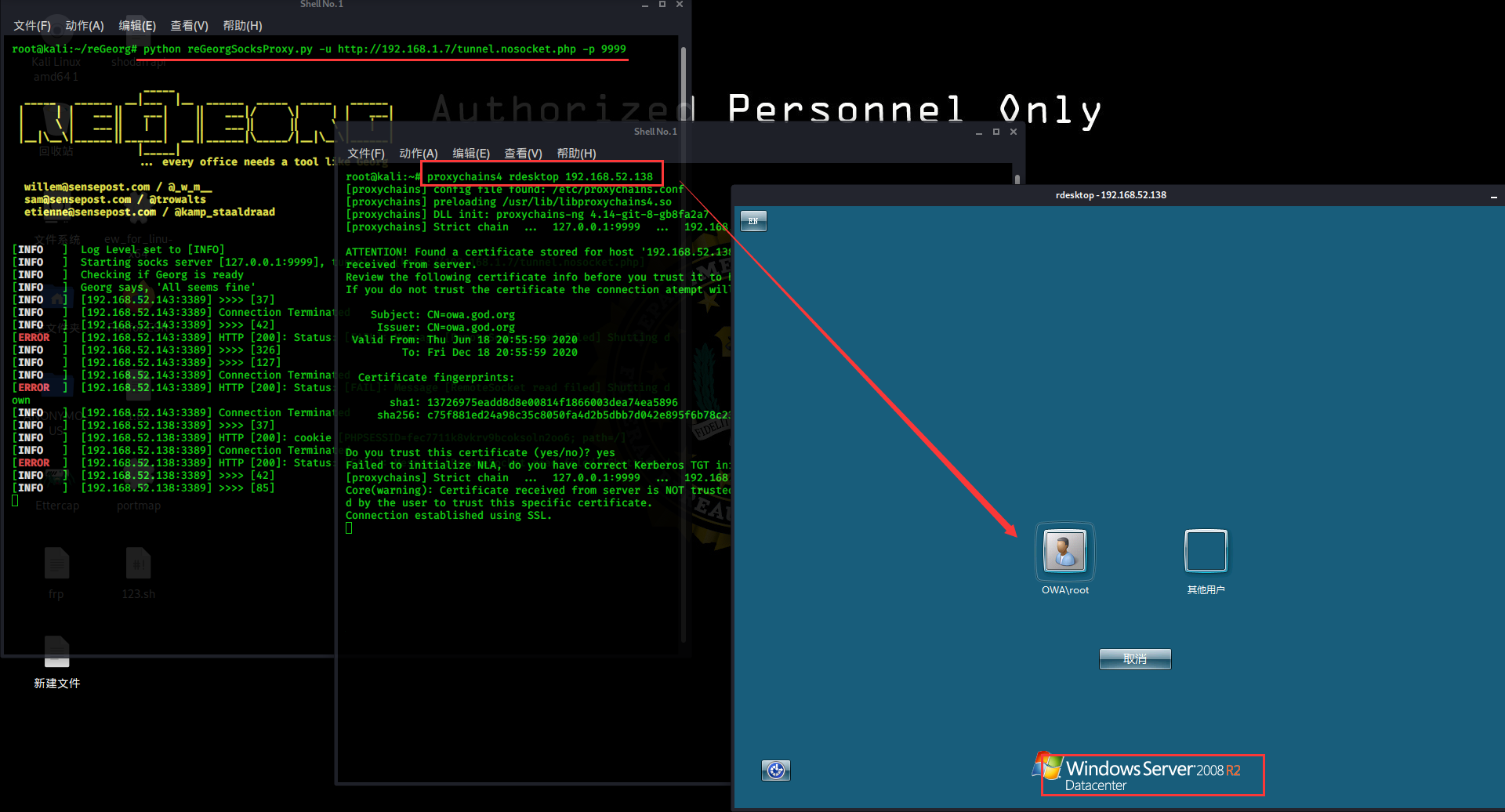
Task: Click the Ease of Access button on login screen
Action: click(776, 770)
